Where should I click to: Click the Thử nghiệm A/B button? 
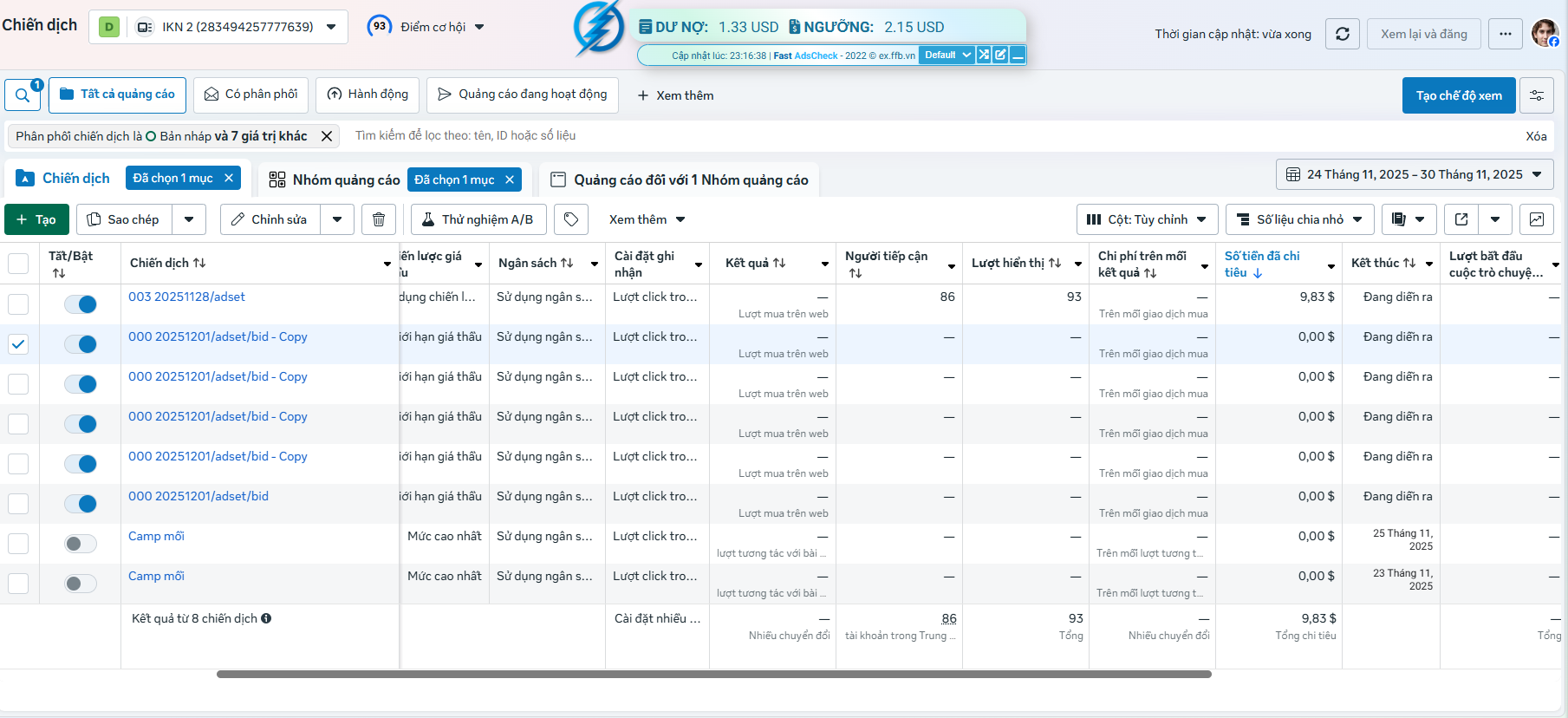[478, 219]
